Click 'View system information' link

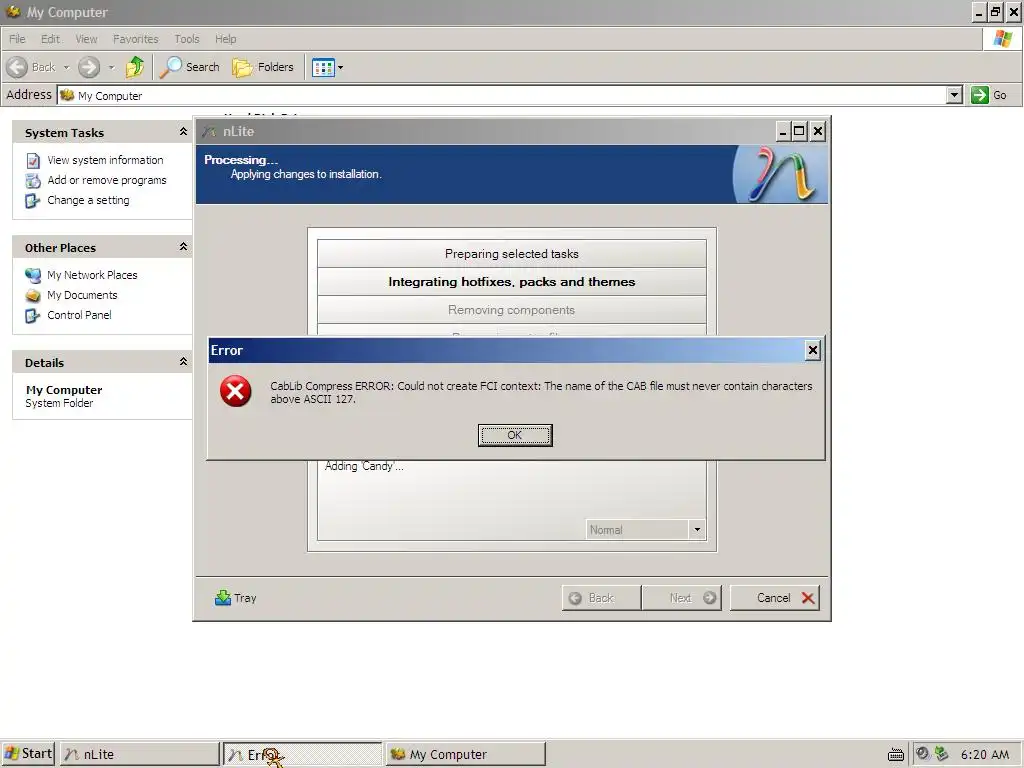105,160
